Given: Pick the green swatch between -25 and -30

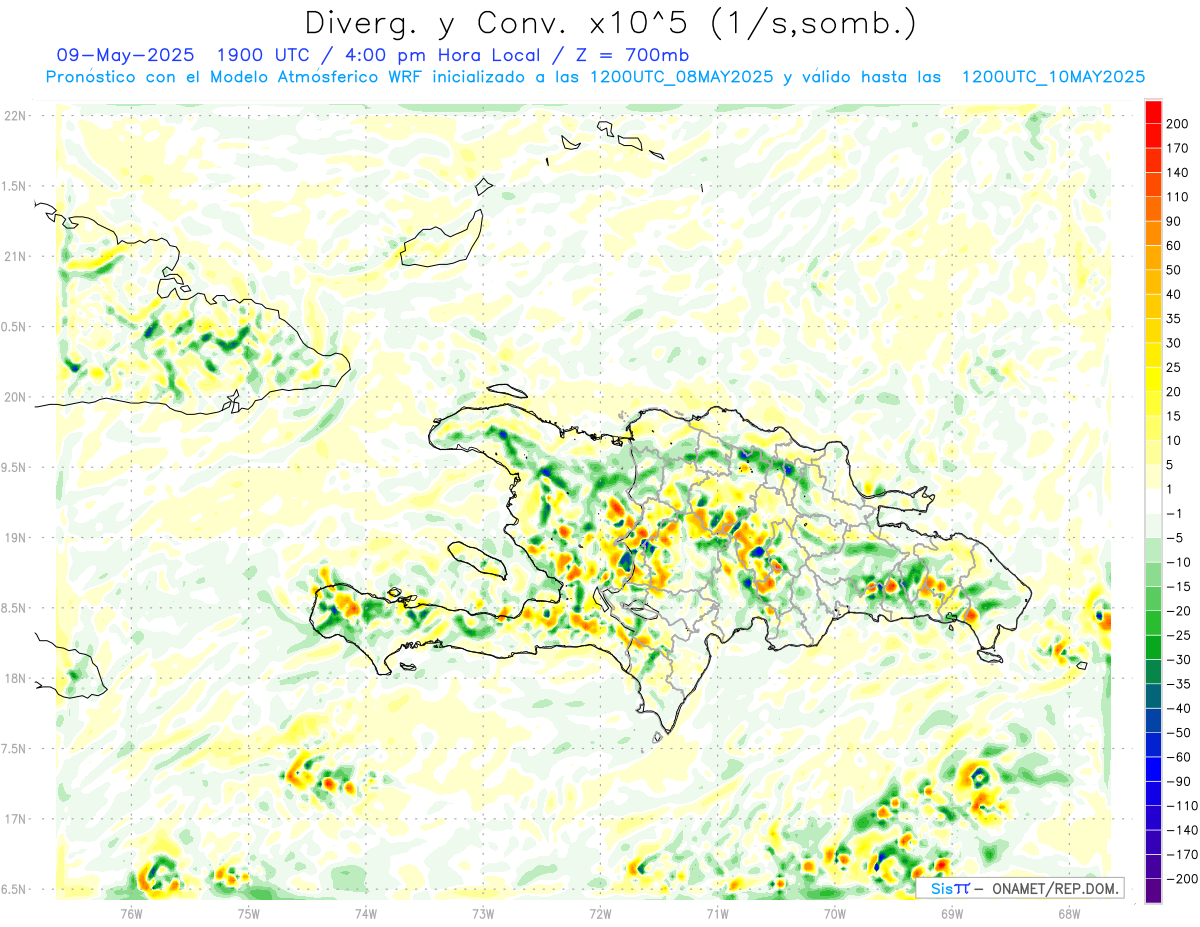Looking at the screenshot, I should click(1153, 647).
